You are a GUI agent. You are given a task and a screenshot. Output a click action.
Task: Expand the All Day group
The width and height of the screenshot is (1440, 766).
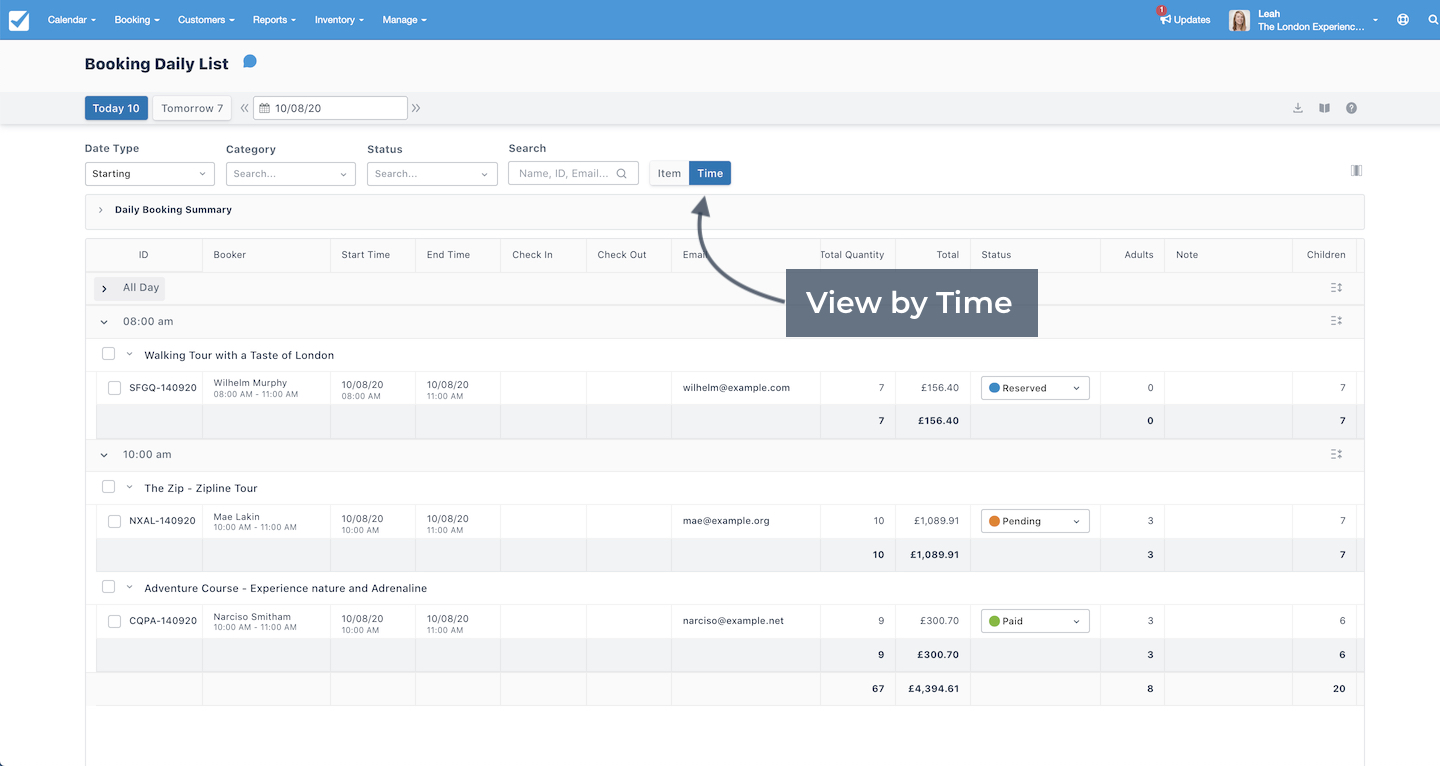(x=104, y=288)
